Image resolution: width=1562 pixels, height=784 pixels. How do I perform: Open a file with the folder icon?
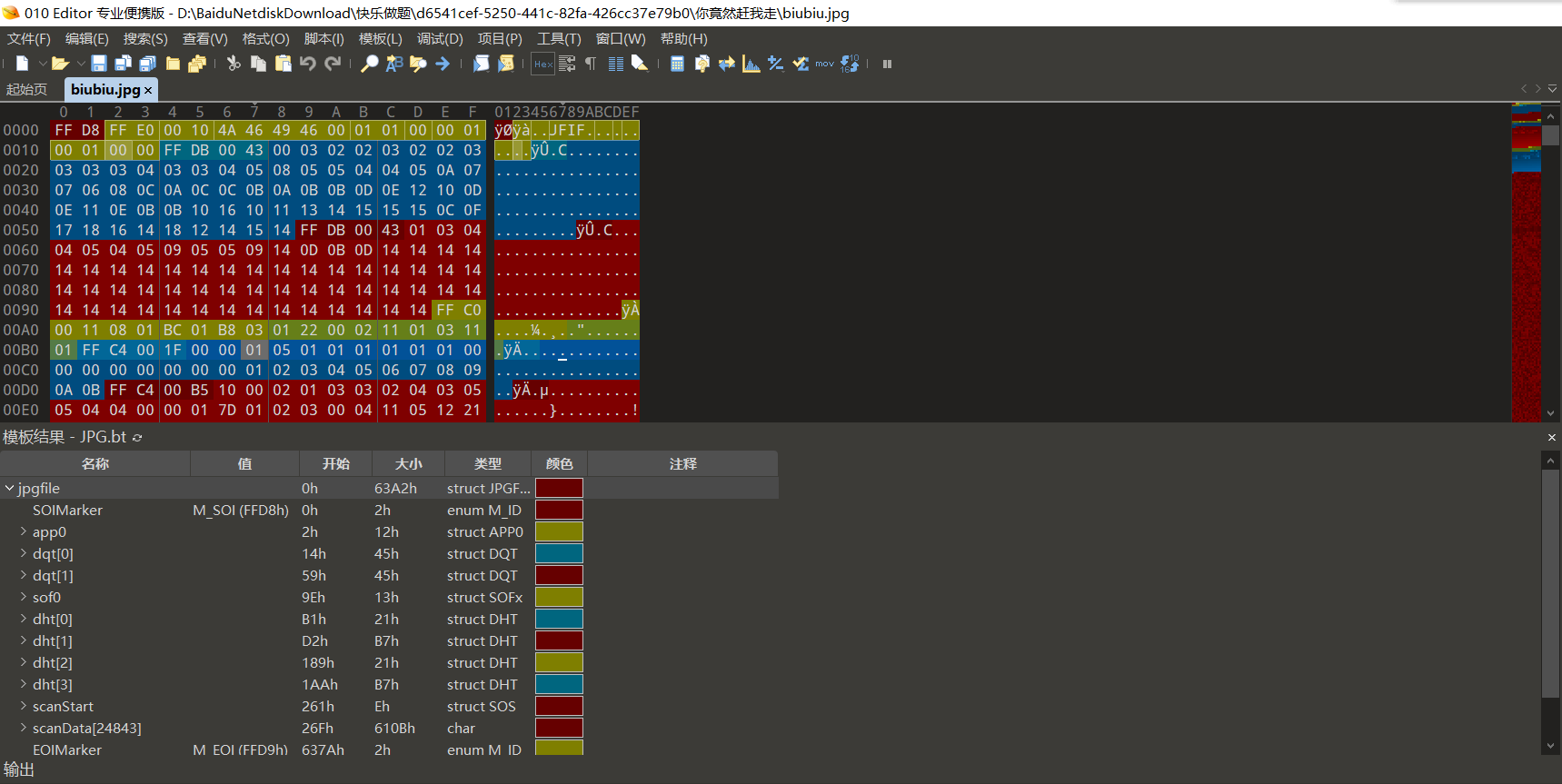click(x=60, y=64)
